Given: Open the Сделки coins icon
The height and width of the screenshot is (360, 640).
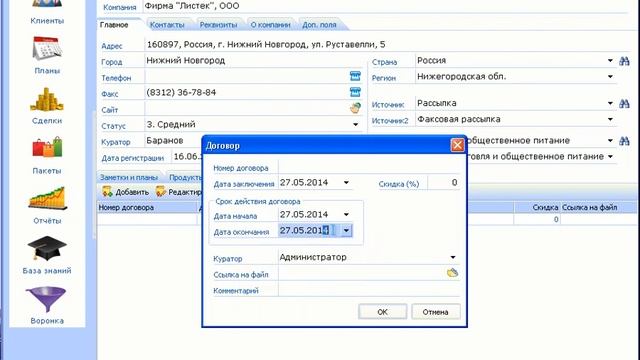Looking at the screenshot, I should (47, 100).
